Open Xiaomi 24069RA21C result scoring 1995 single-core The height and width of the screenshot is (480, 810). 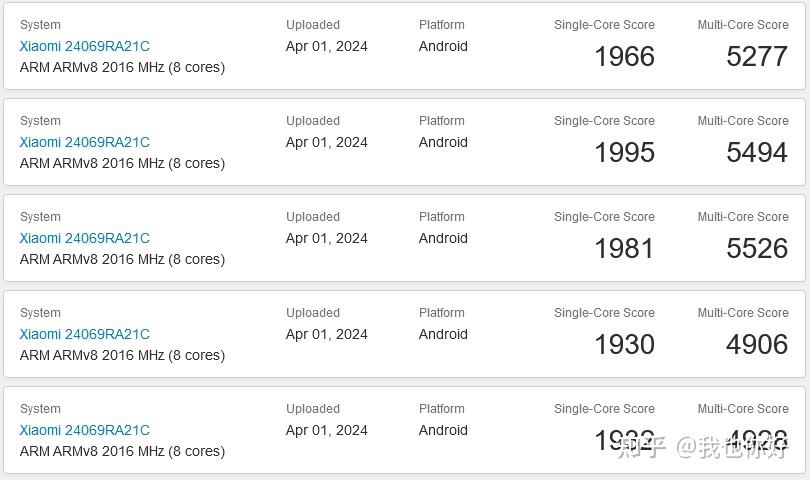point(84,142)
